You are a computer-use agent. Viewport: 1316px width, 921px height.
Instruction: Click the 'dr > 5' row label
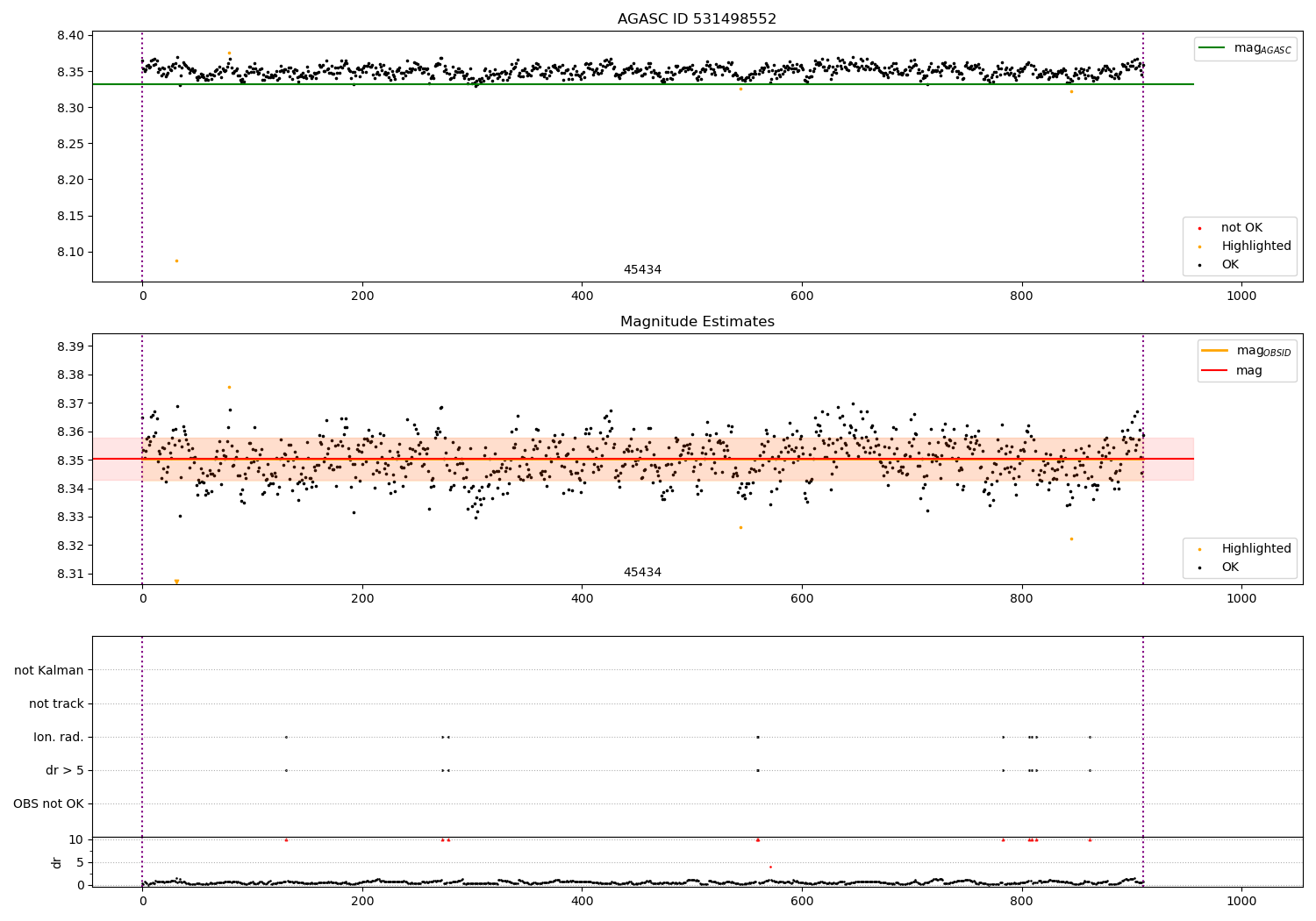tap(65, 770)
